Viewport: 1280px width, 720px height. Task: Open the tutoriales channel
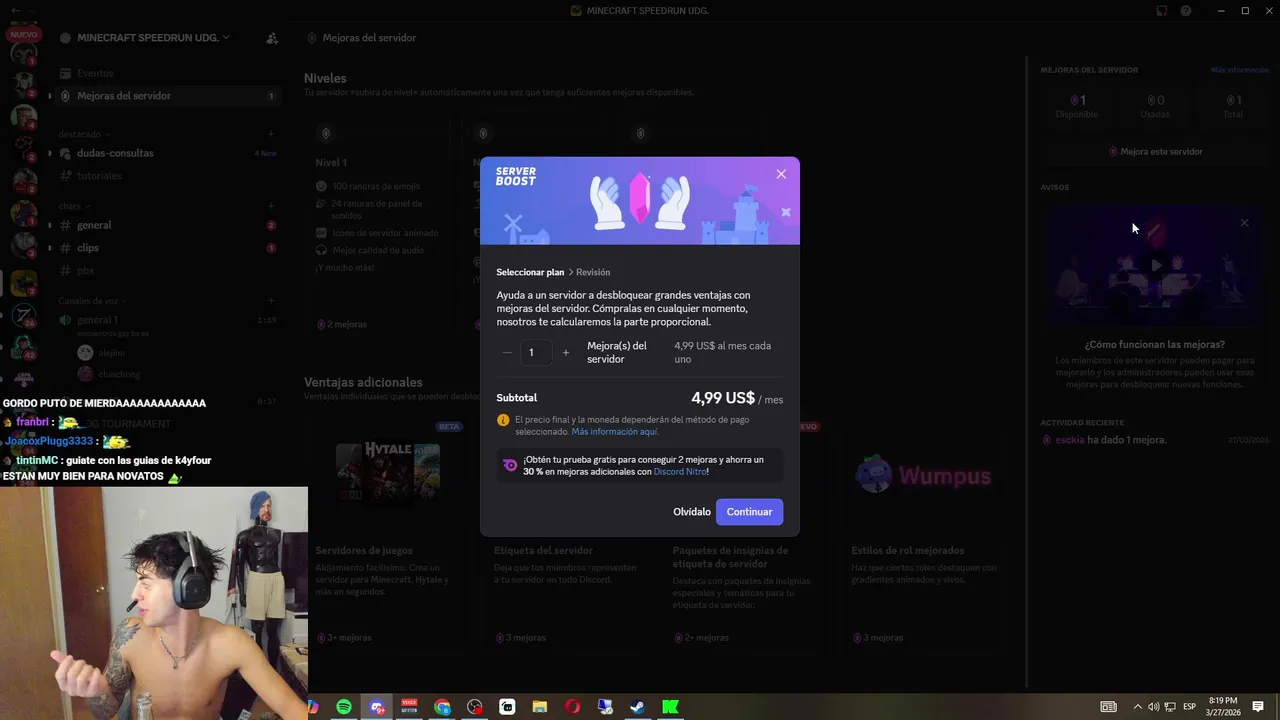tap(166, 176)
